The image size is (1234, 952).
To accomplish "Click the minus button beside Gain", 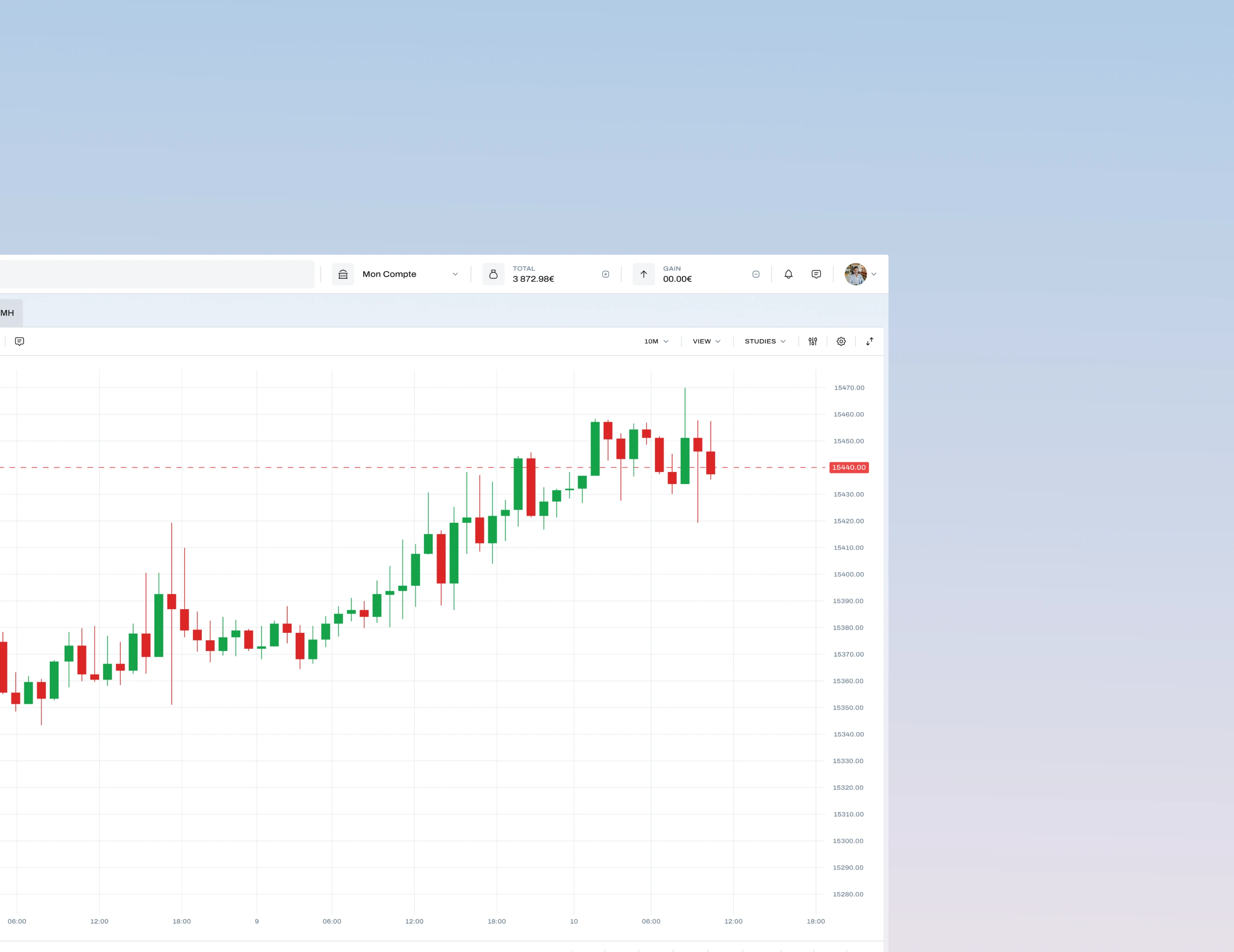I will pos(755,274).
